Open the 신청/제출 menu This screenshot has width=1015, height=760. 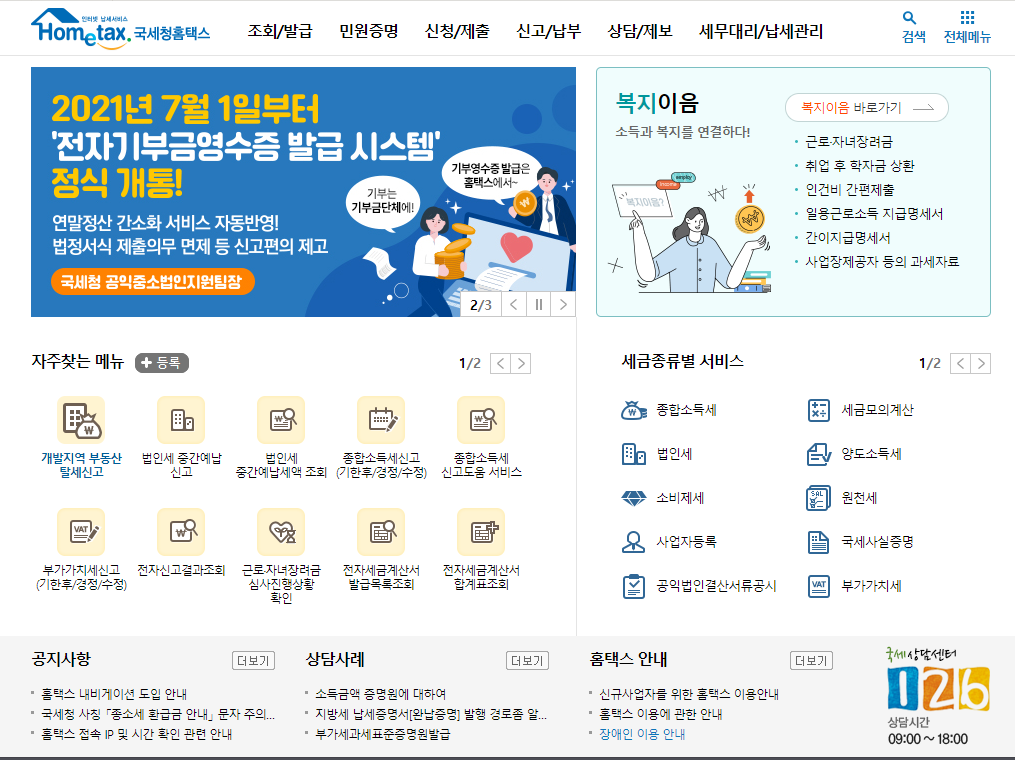[458, 31]
